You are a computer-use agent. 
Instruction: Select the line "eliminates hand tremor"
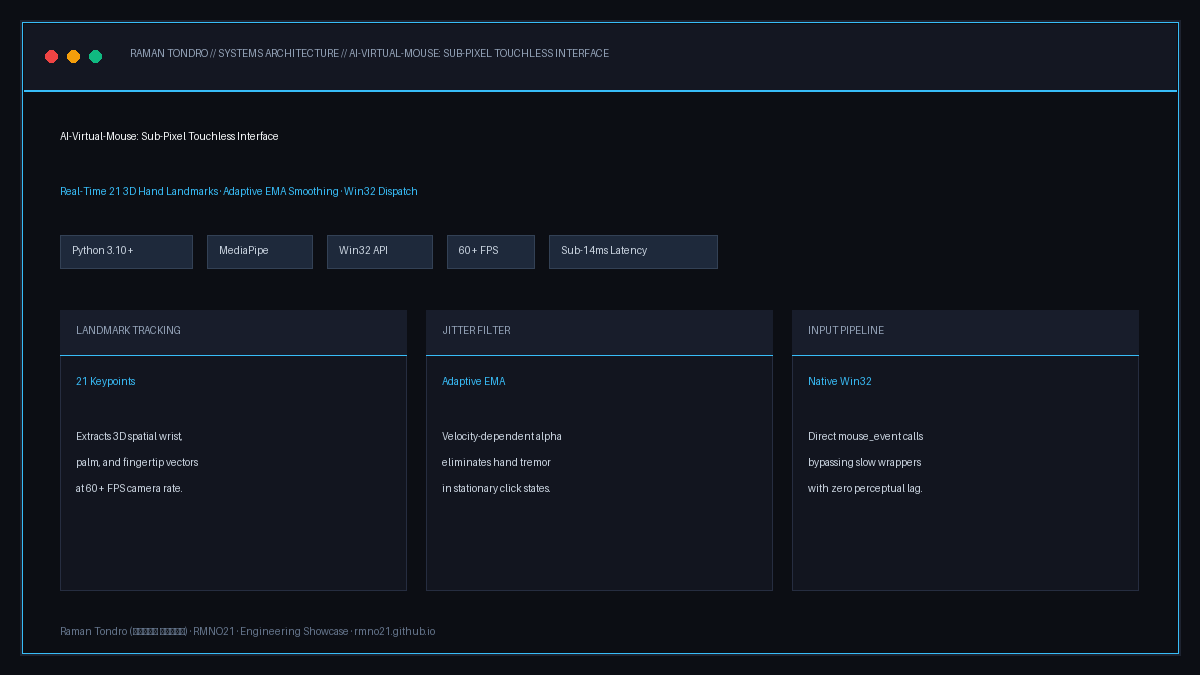pos(496,463)
